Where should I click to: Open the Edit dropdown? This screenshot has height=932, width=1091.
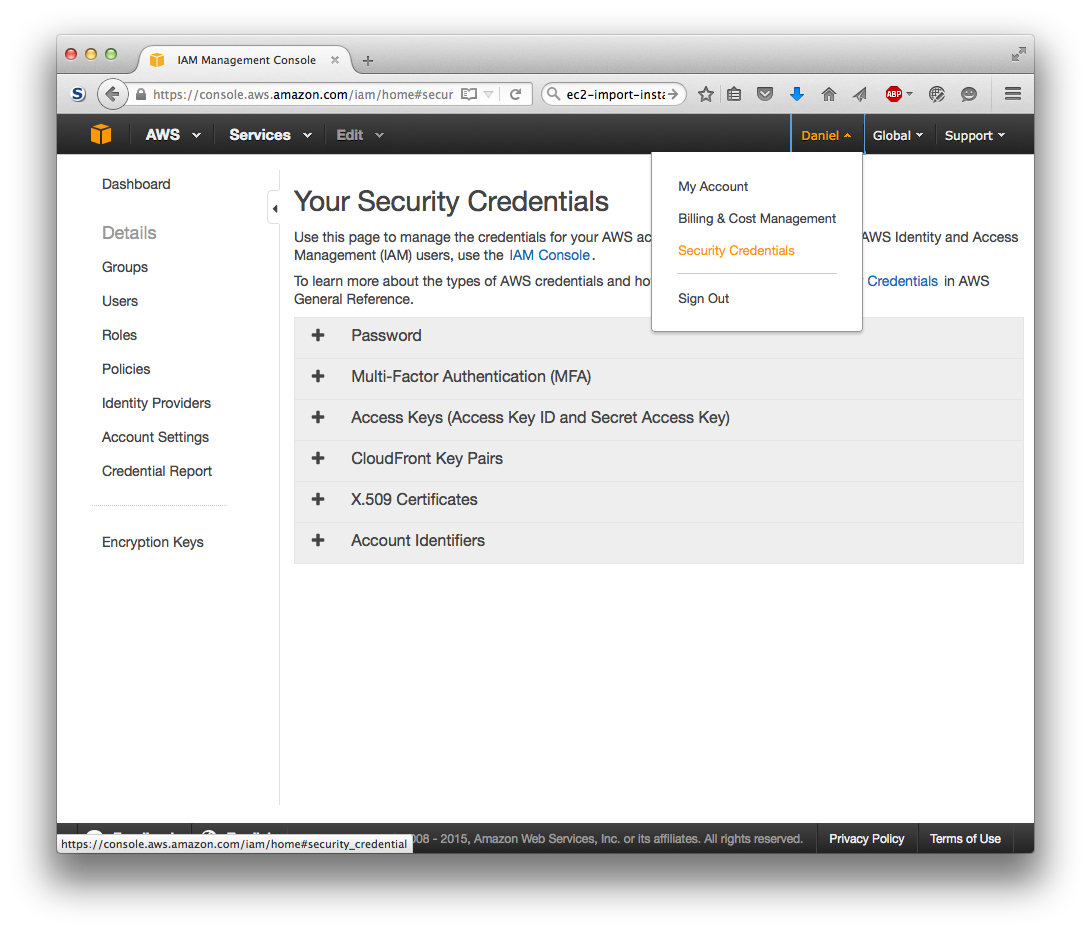pos(360,135)
